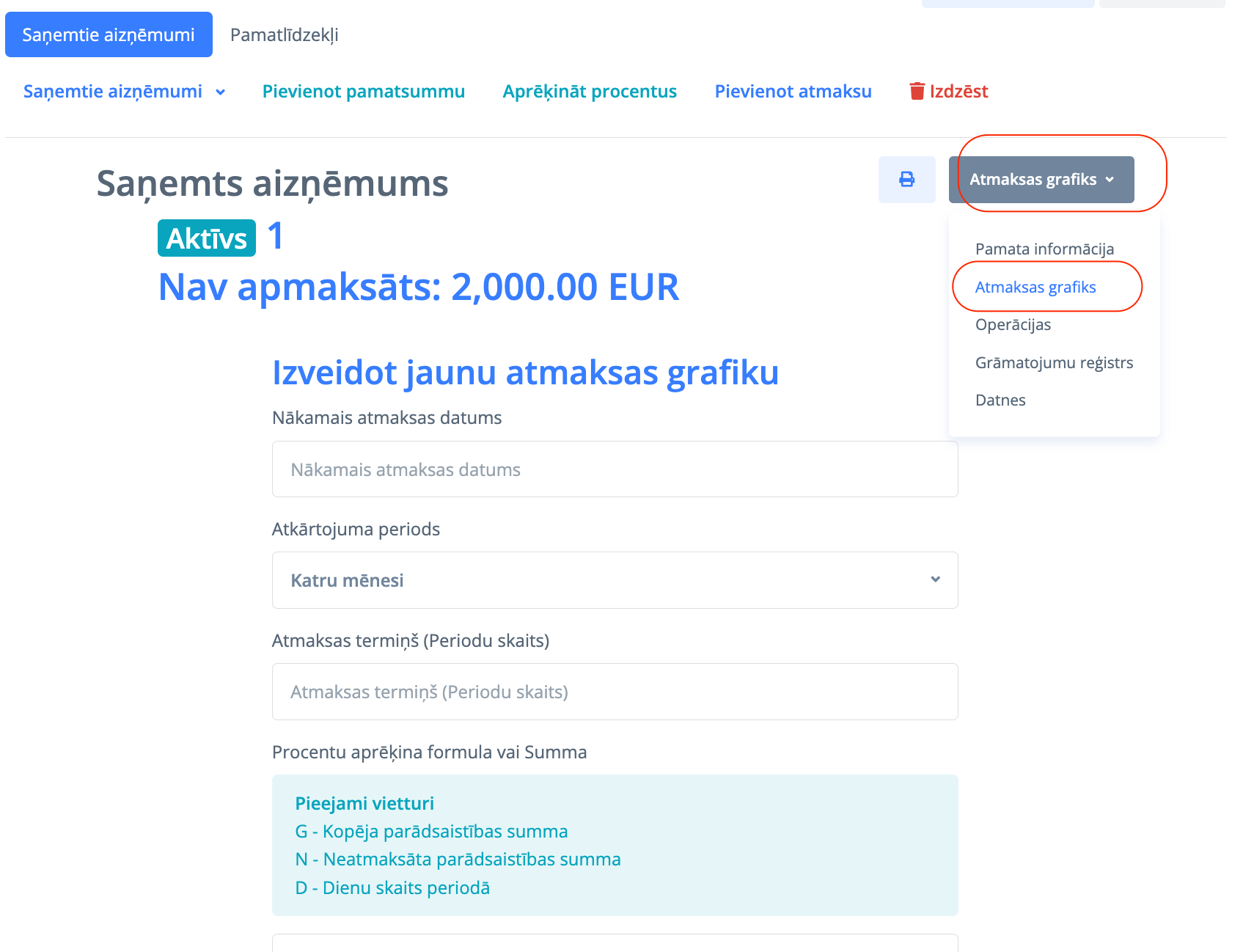Click Pievienot pamatsummu link
This screenshot has height=952, width=1254.
[x=363, y=92]
